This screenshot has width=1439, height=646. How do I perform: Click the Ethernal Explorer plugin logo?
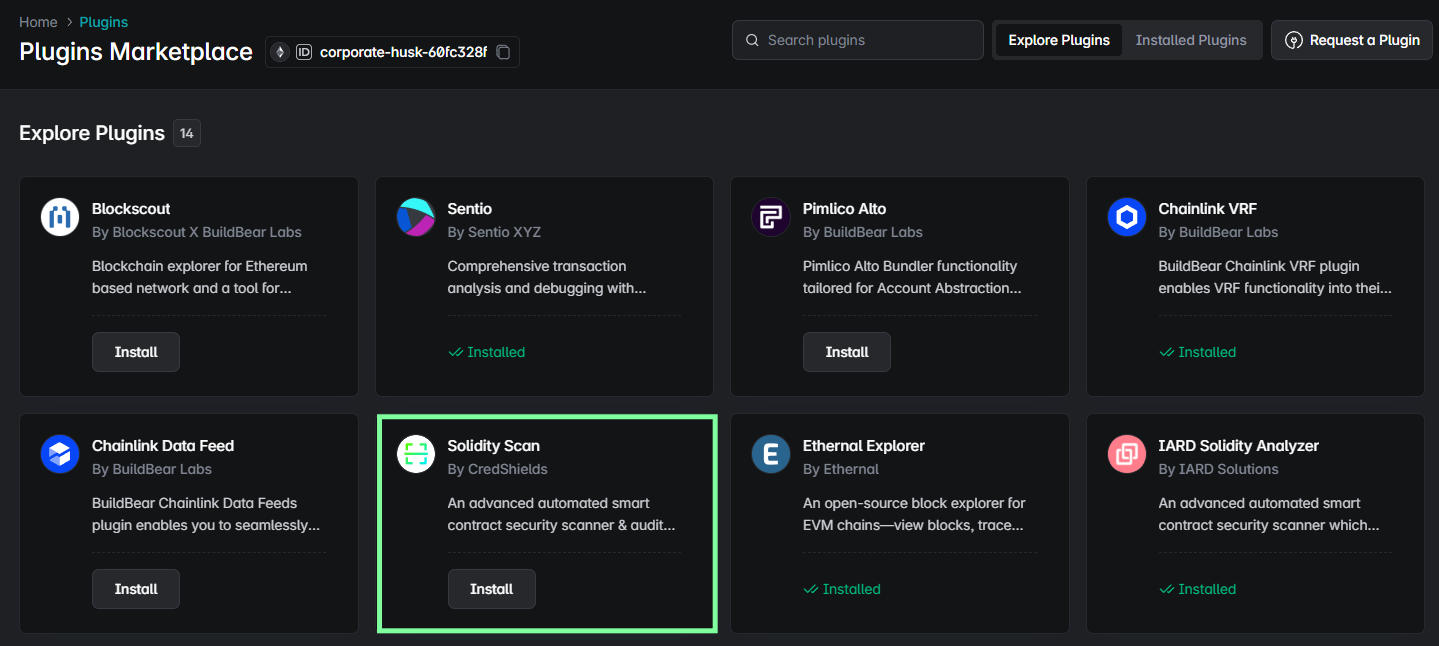click(x=771, y=454)
